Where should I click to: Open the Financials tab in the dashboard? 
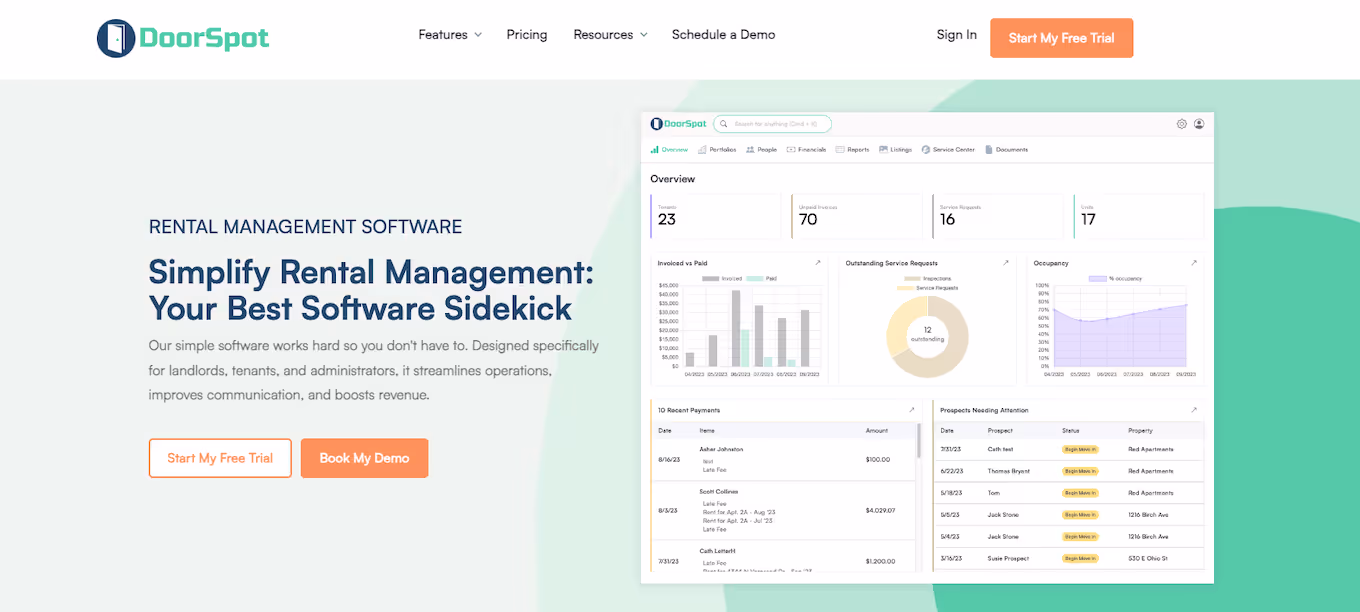806,149
